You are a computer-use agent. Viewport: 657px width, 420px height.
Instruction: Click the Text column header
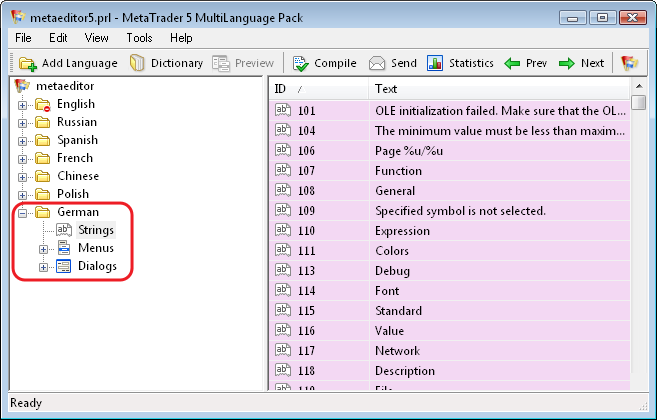point(499,89)
